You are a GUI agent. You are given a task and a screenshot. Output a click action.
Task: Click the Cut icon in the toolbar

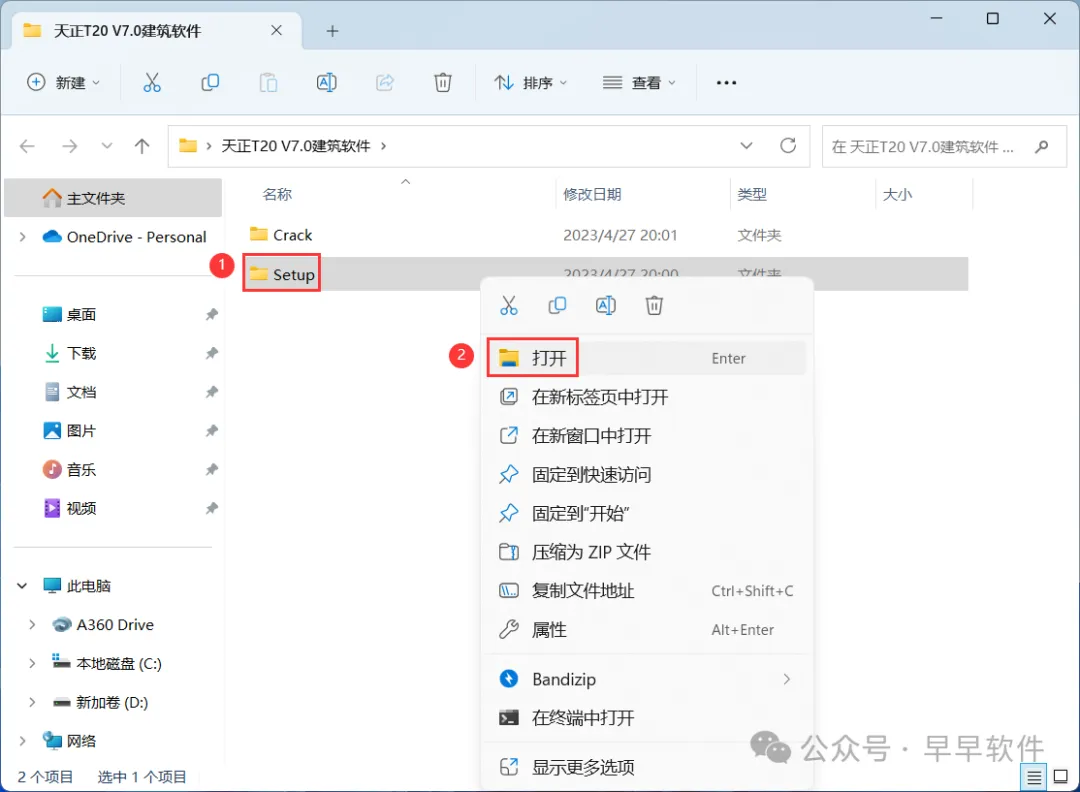pyautogui.click(x=152, y=83)
